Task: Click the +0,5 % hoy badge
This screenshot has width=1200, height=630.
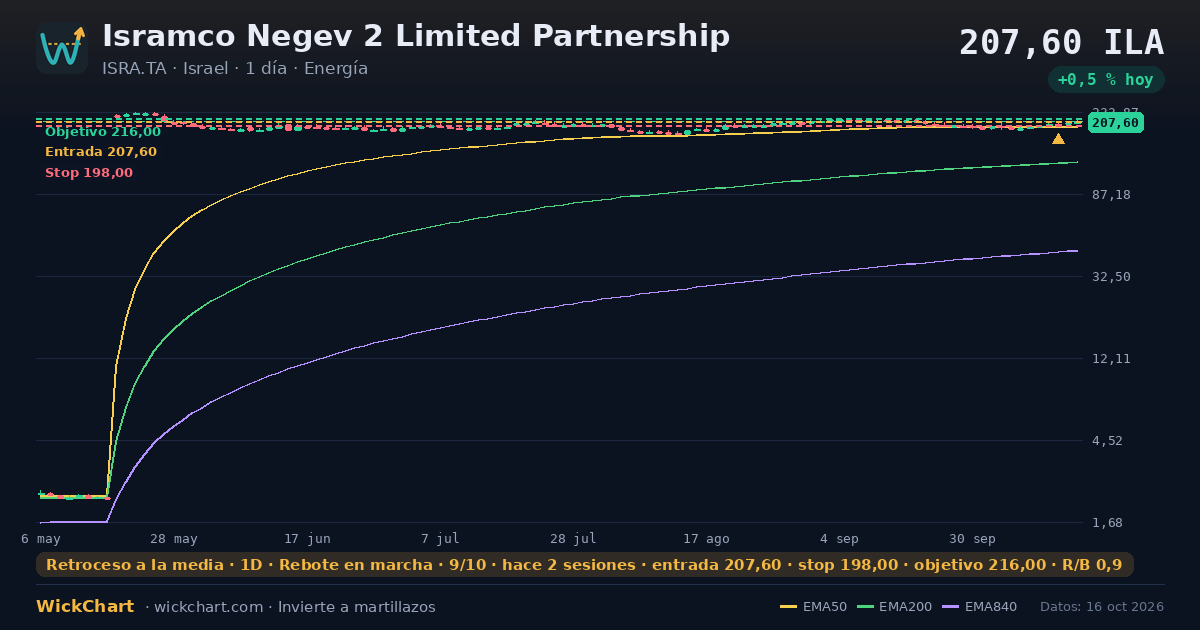Action: click(x=1106, y=80)
